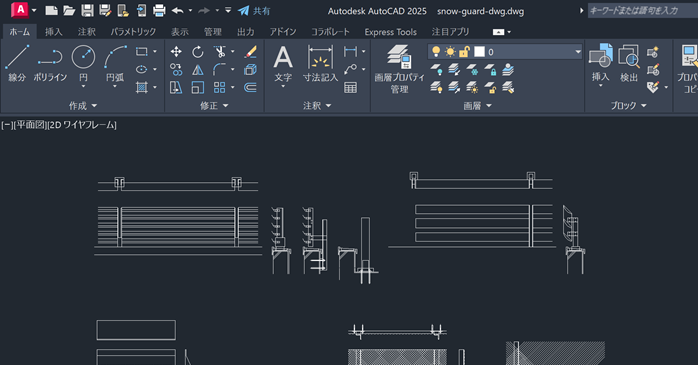Open the 円 circle options dropdown arrow
The width and height of the screenshot is (698, 365).
[83, 86]
